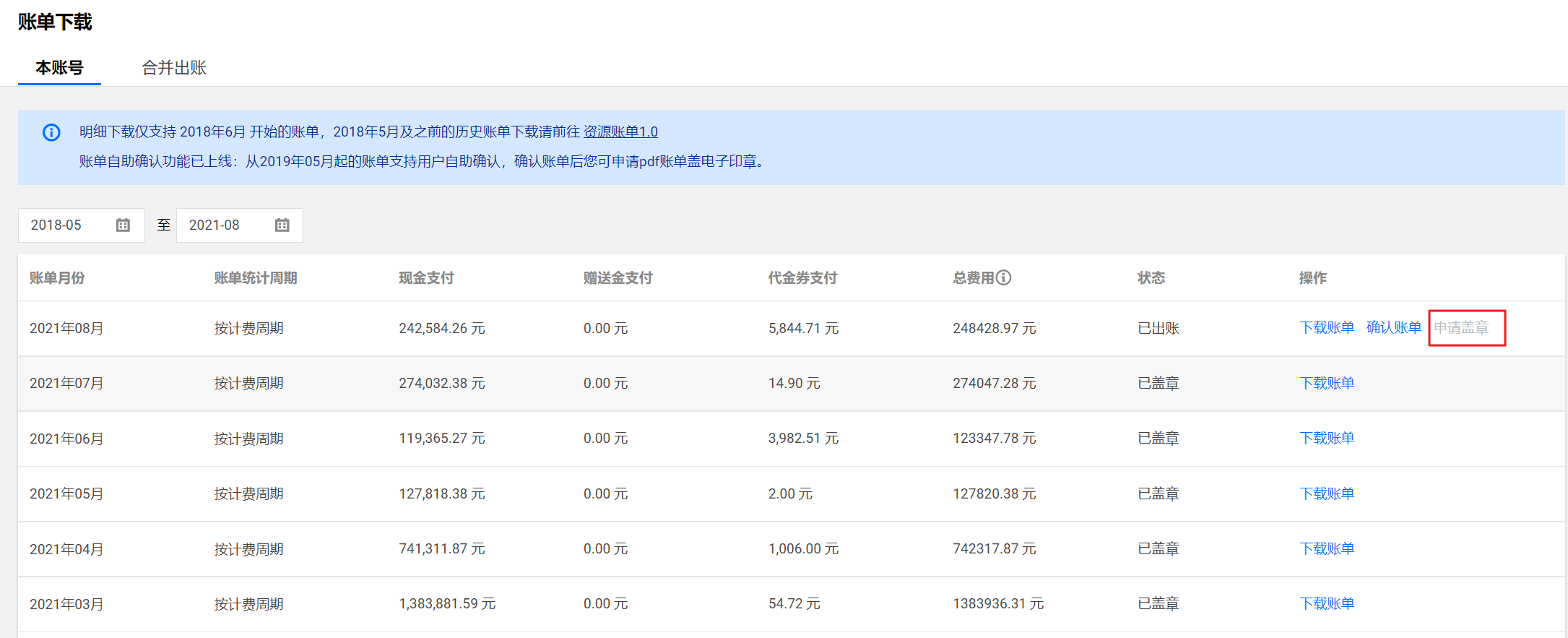1568x638 pixels.
Task: Click total cost 127820.38 元
Action: coord(995,493)
